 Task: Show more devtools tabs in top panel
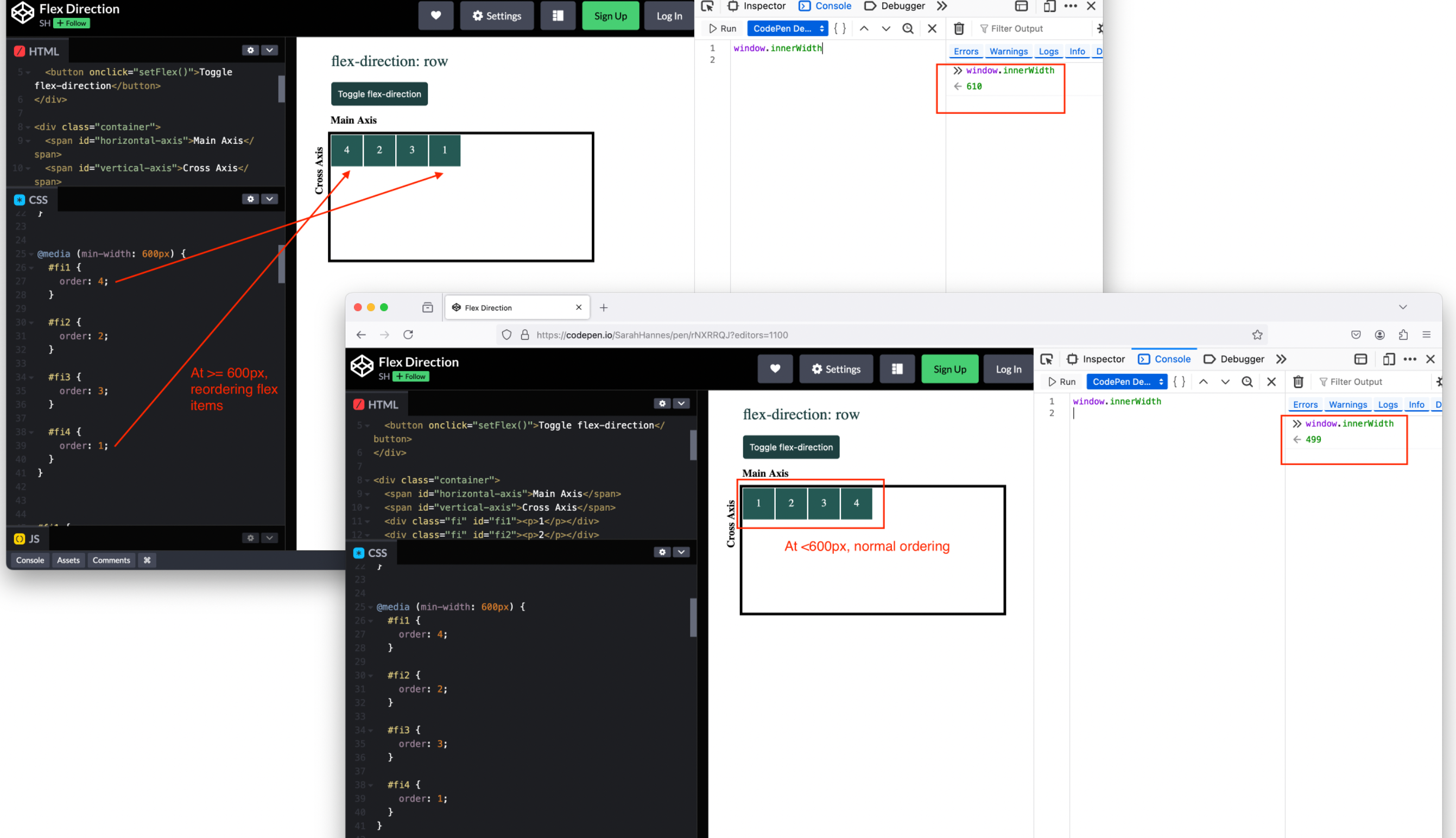(941, 6)
